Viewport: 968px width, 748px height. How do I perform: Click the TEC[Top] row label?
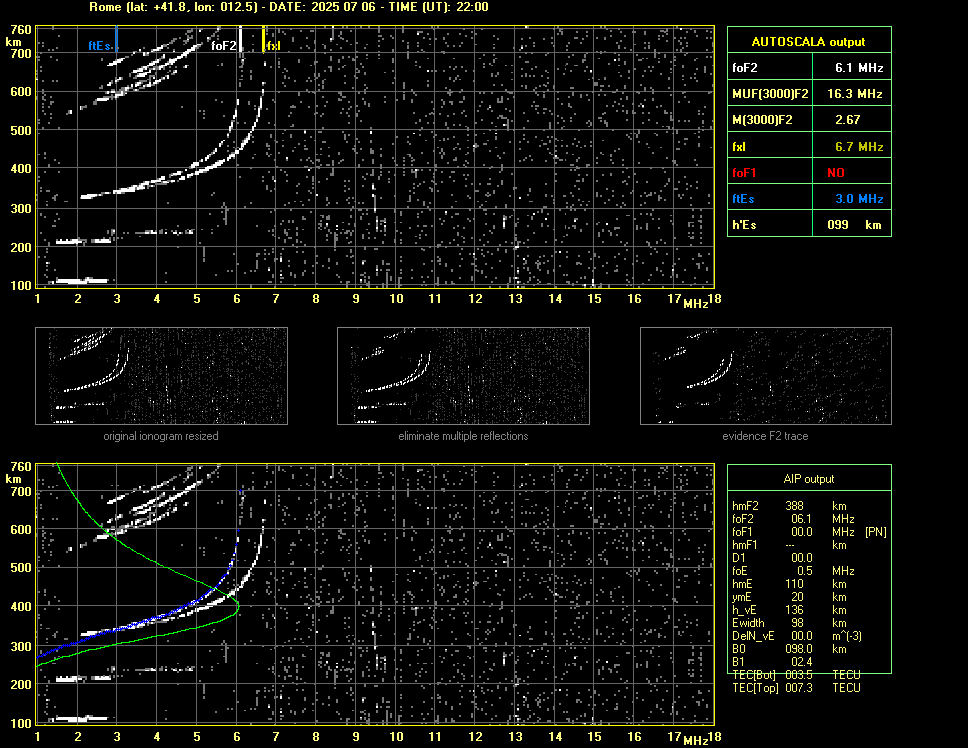[x=755, y=688]
